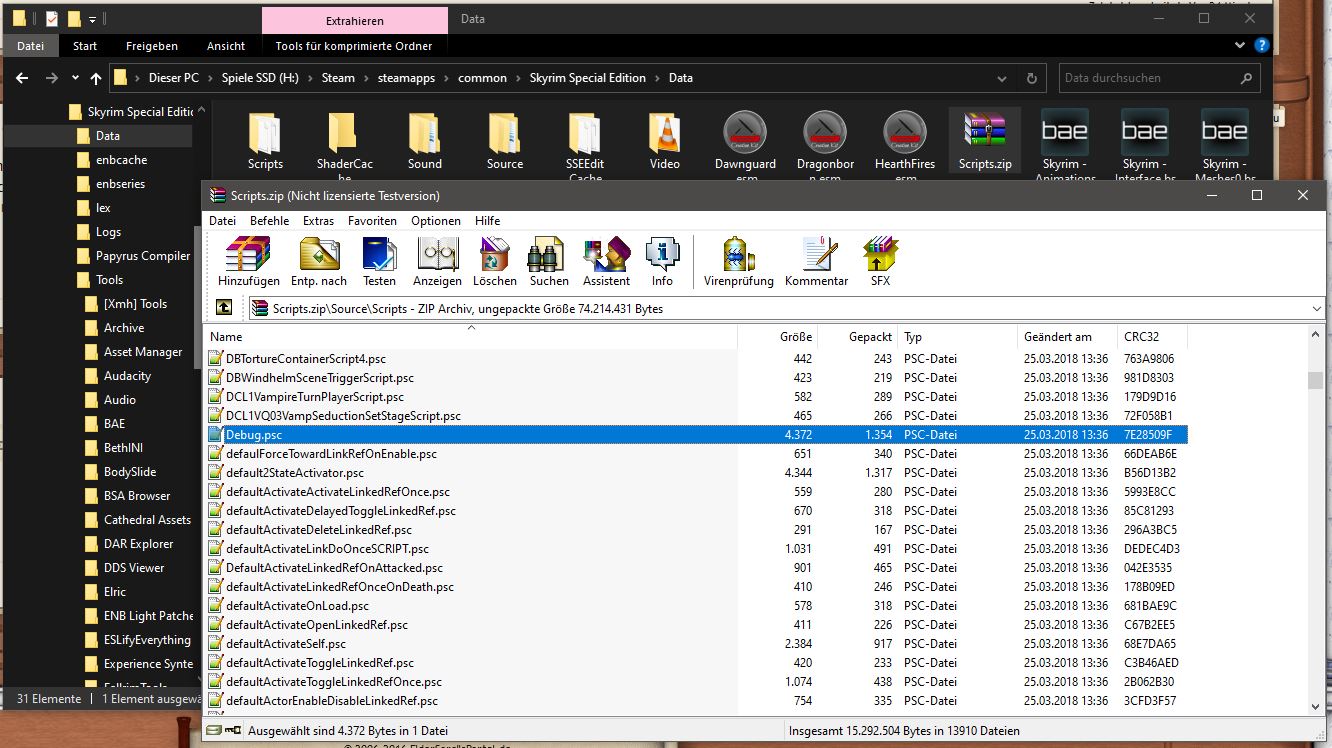Click the Info toolbar icon
This screenshot has width=1332, height=748.
point(662,262)
